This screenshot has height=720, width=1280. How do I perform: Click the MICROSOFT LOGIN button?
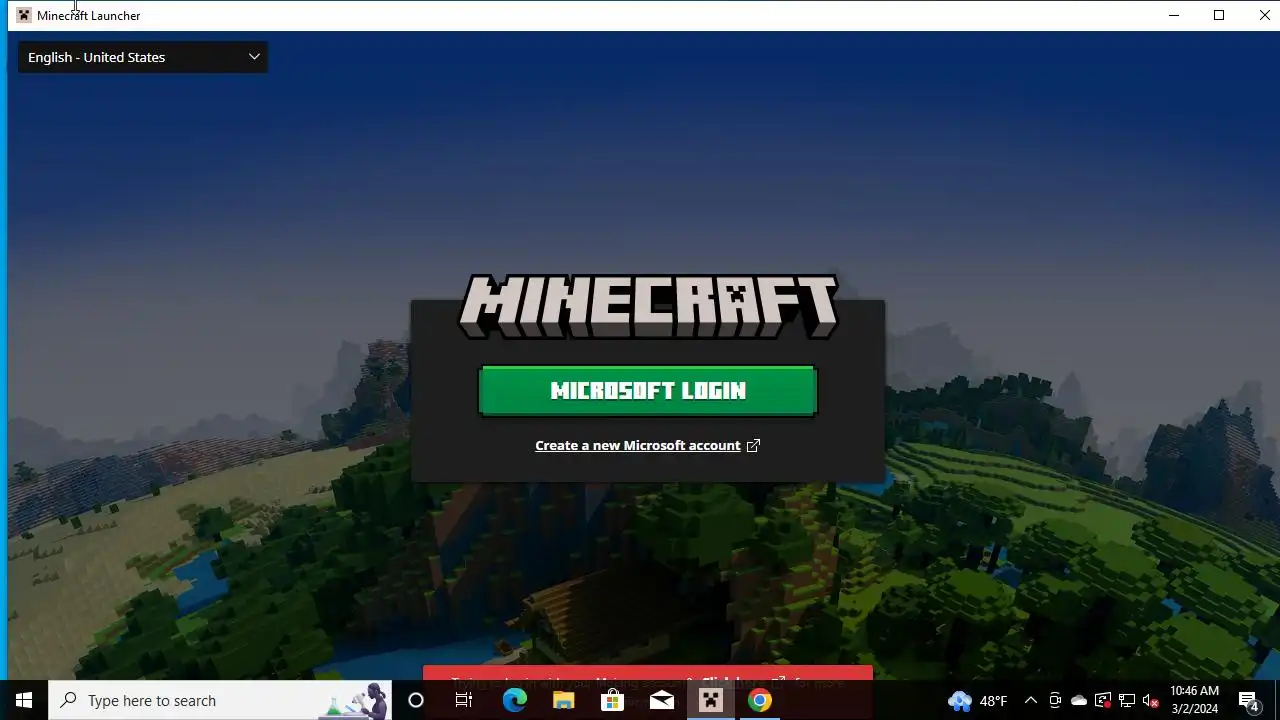tap(648, 391)
